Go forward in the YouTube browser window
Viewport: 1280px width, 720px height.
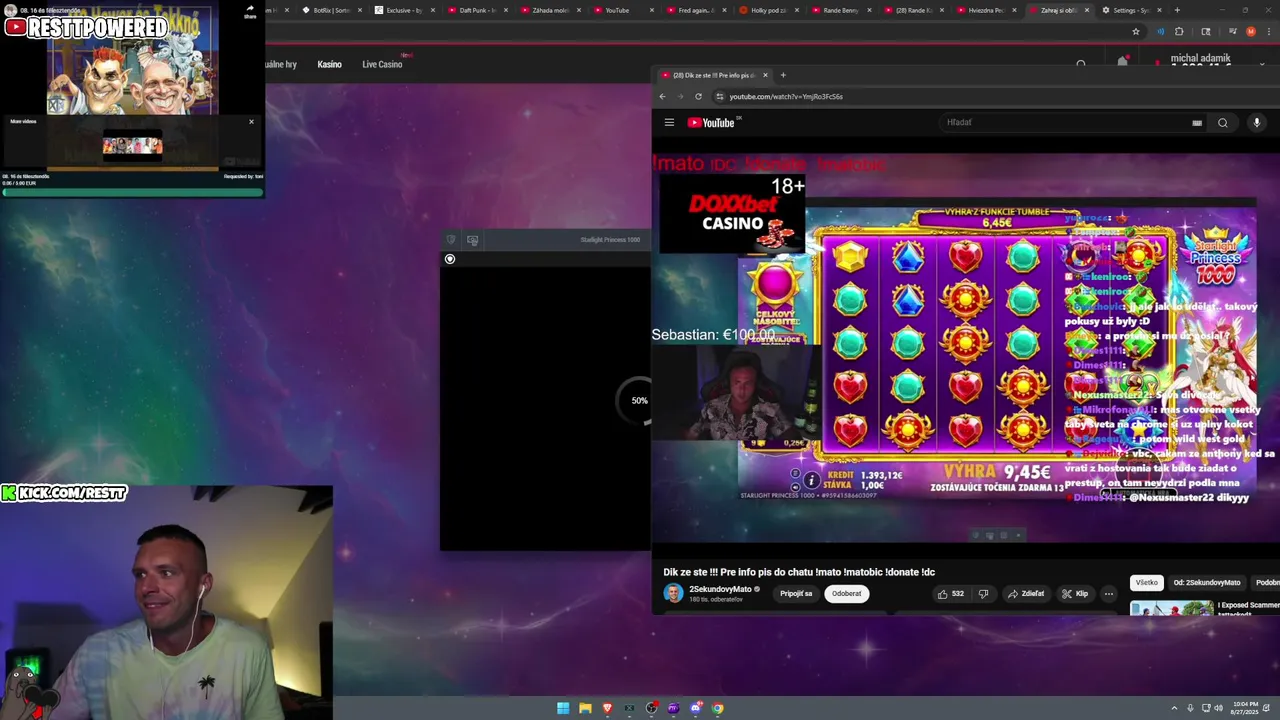pyautogui.click(x=680, y=97)
